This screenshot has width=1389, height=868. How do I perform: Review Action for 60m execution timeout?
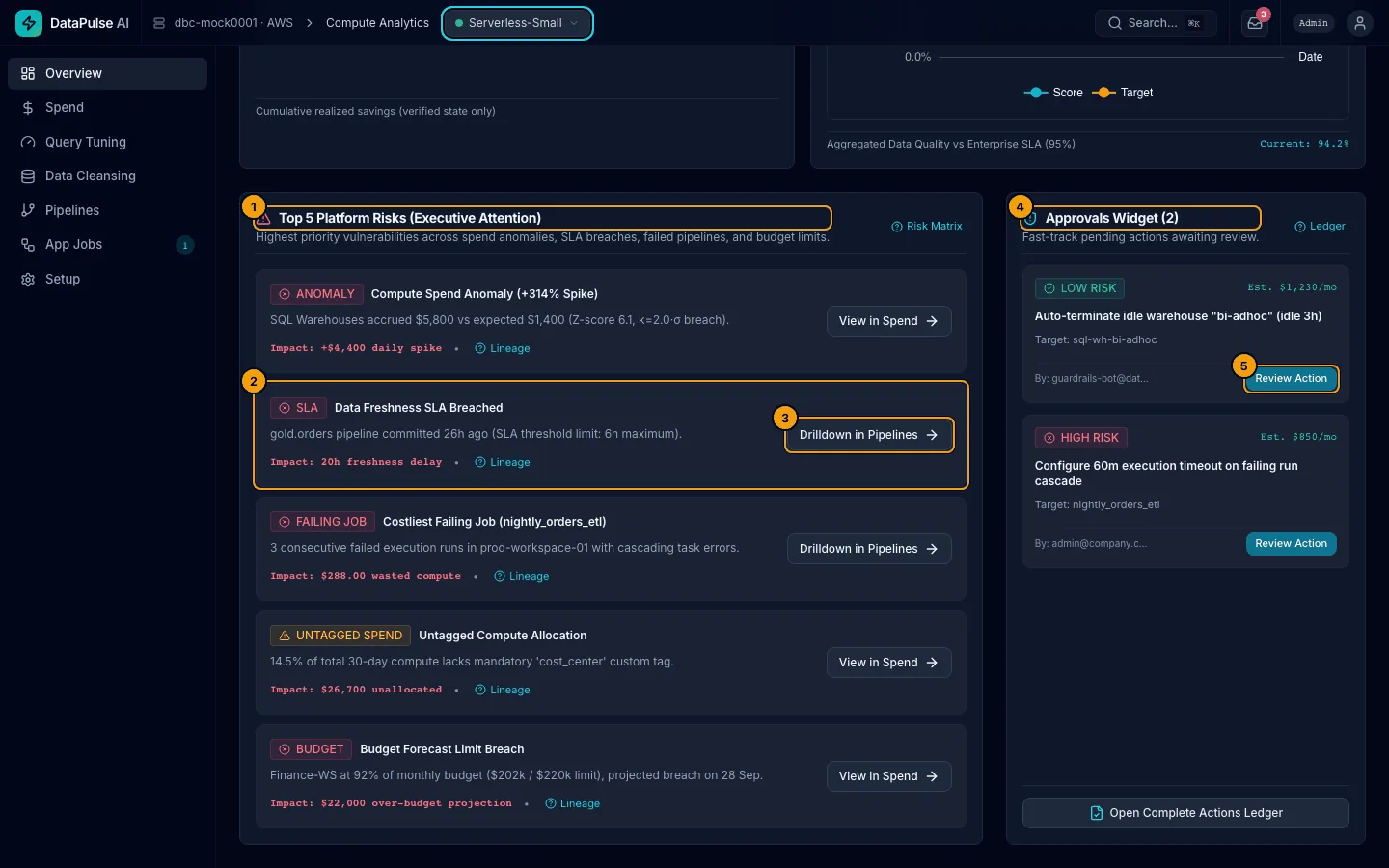pyautogui.click(x=1291, y=544)
